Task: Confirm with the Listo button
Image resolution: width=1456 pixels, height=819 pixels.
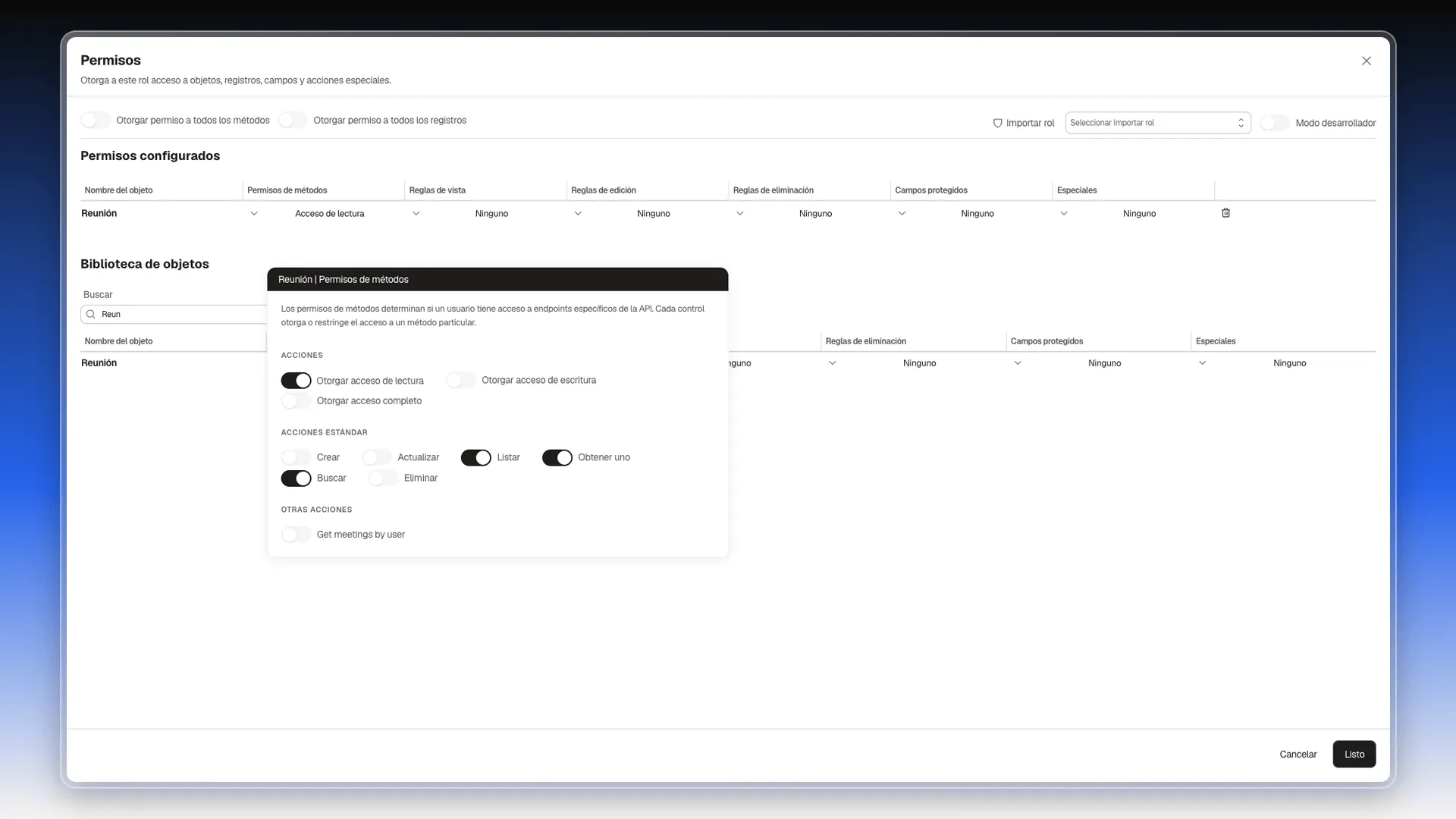Action: pos(1354,754)
